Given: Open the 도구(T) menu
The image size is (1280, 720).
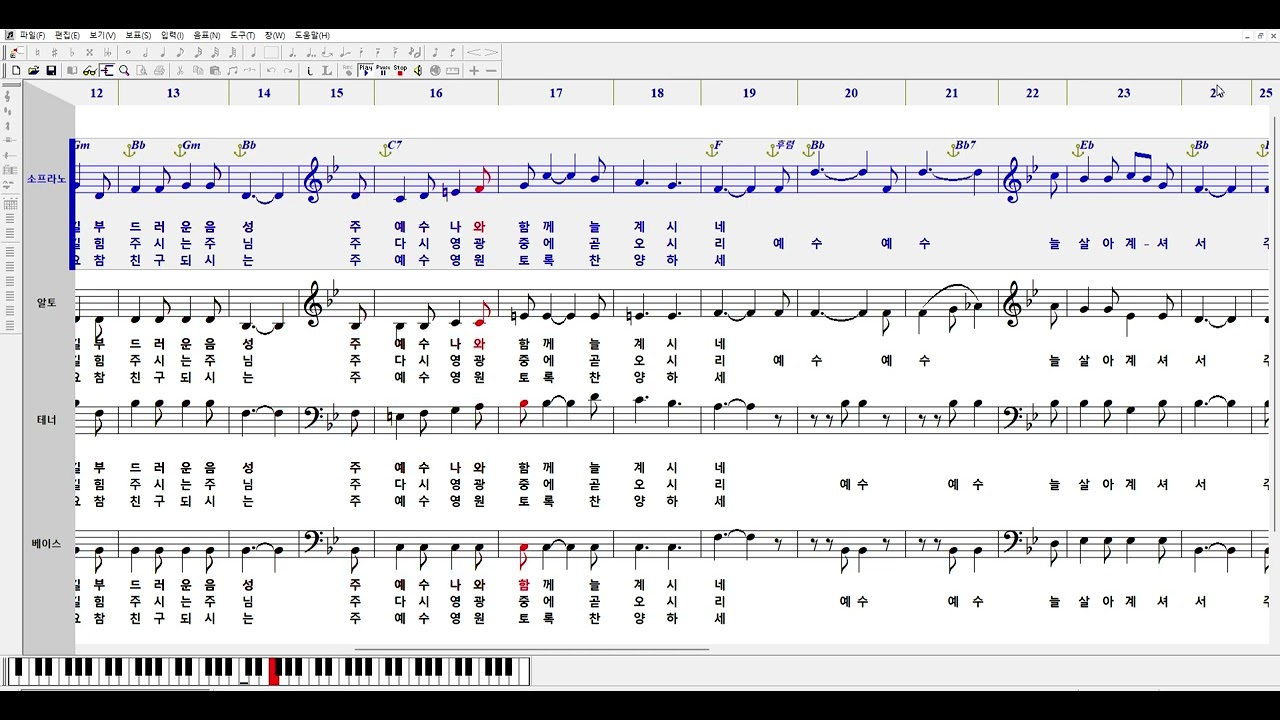Looking at the screenshot, I should point(242,35).
